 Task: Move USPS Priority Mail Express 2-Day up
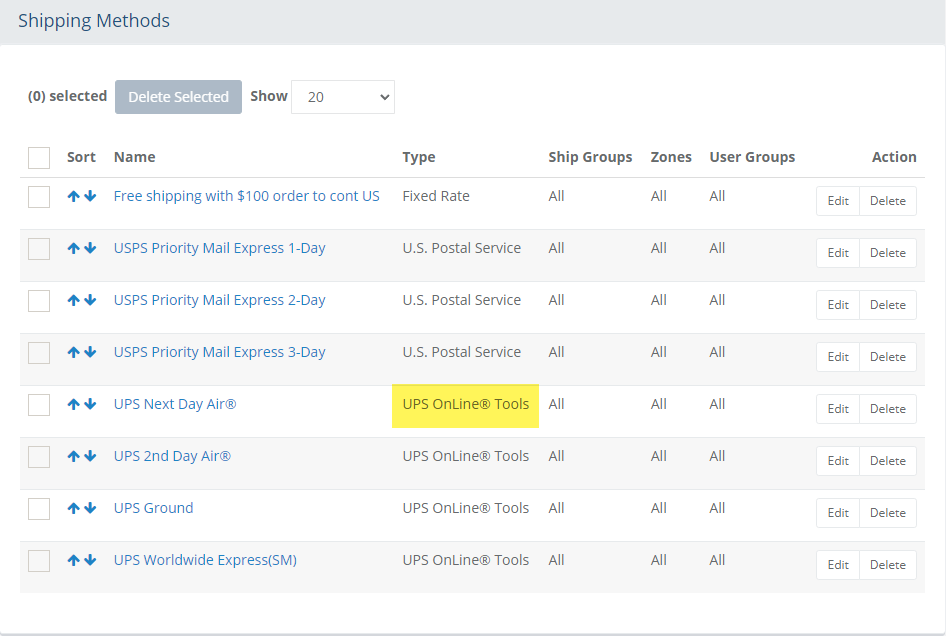tap(73, 300)
